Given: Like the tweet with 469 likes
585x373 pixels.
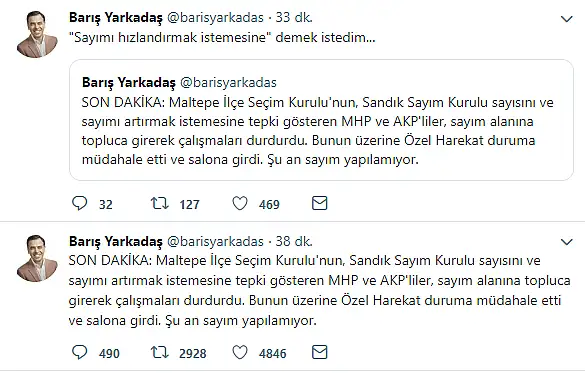Looking at the screenshot, I should click(x=240, y=204).
